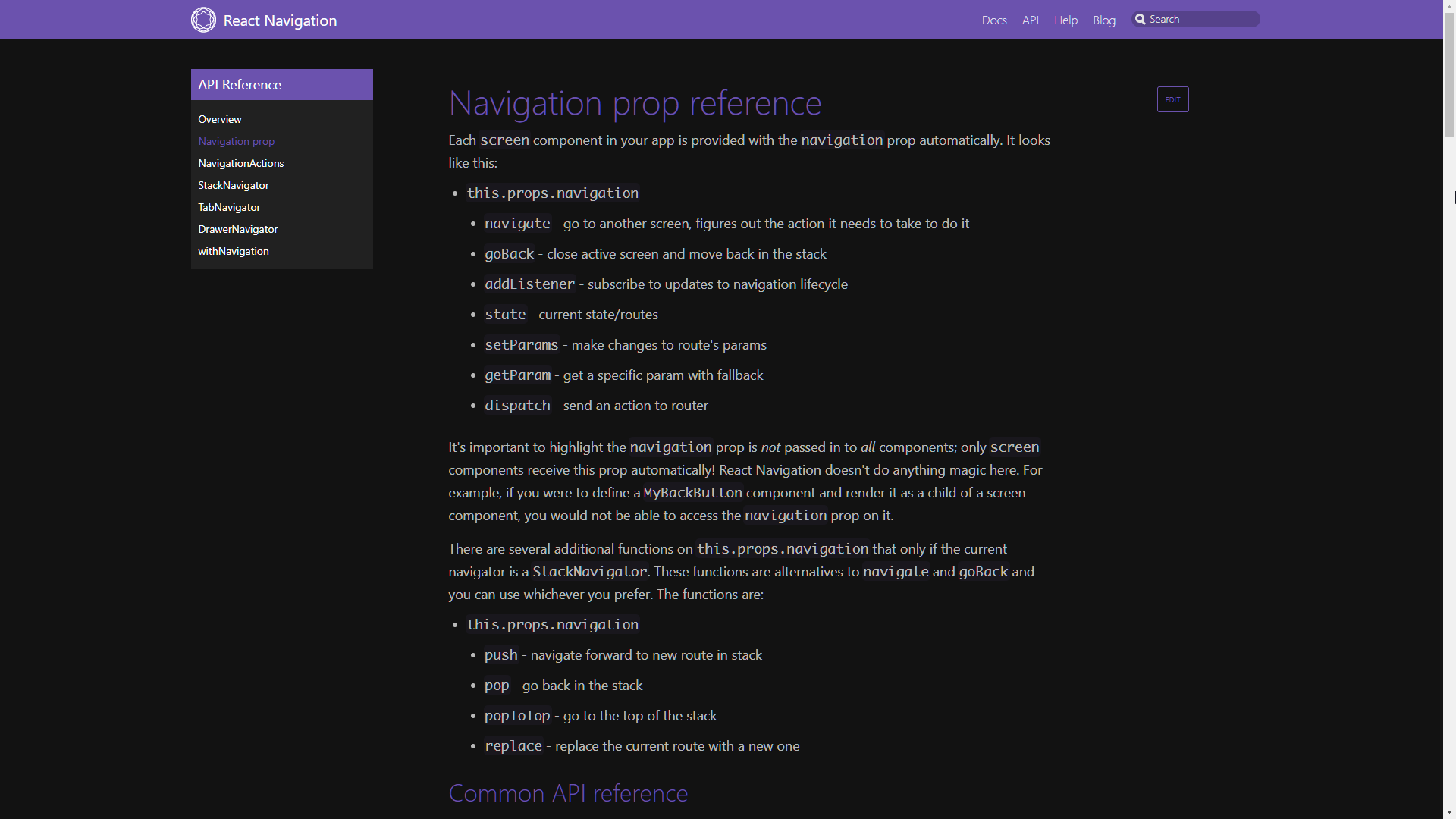
Task: Open Navigation prop in the sidebar
Action: [237, 141]
